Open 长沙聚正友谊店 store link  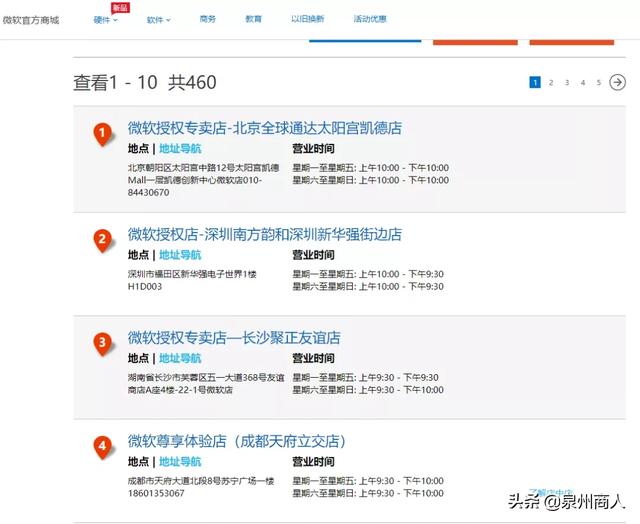click(234, 338)
